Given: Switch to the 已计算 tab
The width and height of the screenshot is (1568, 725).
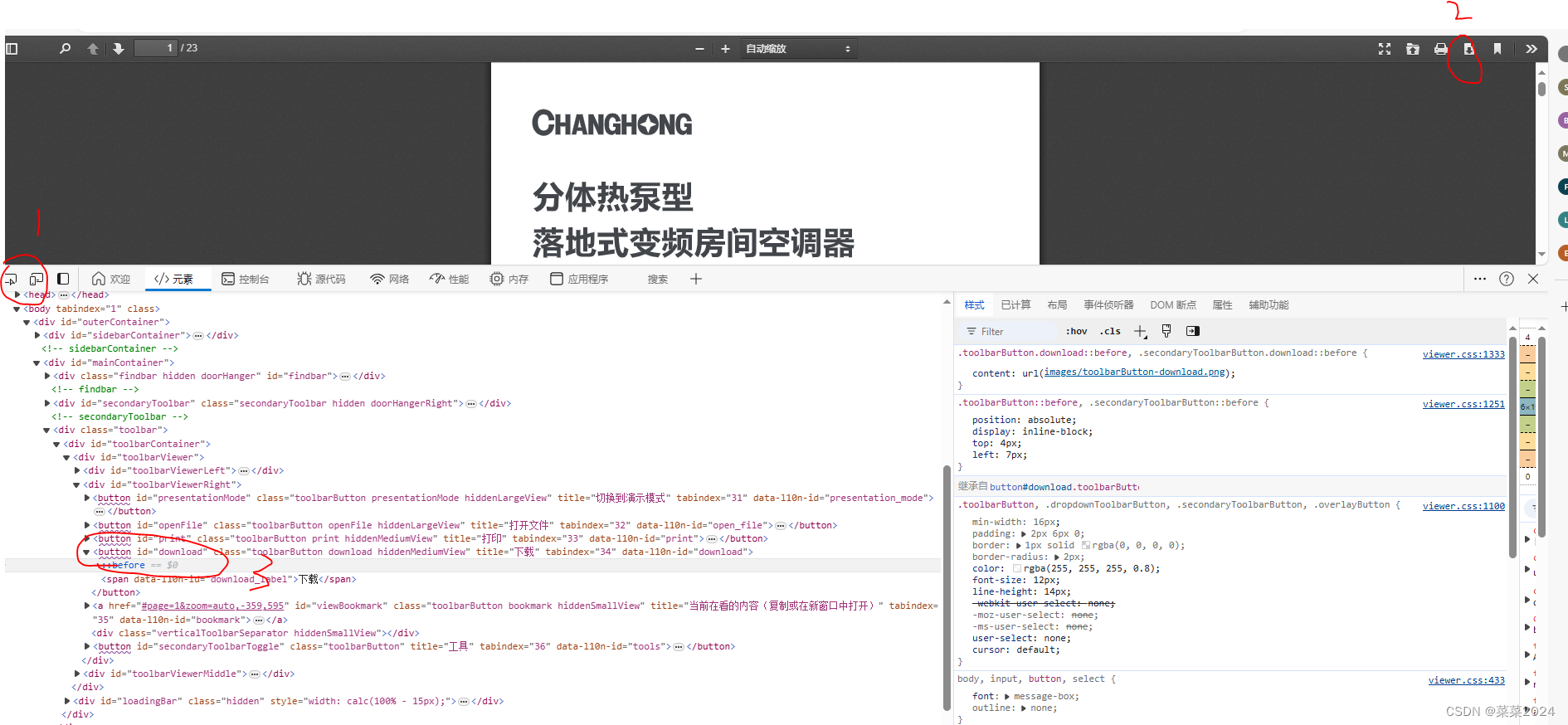Looking at the screenshot, I should [x=1015, y=305].
